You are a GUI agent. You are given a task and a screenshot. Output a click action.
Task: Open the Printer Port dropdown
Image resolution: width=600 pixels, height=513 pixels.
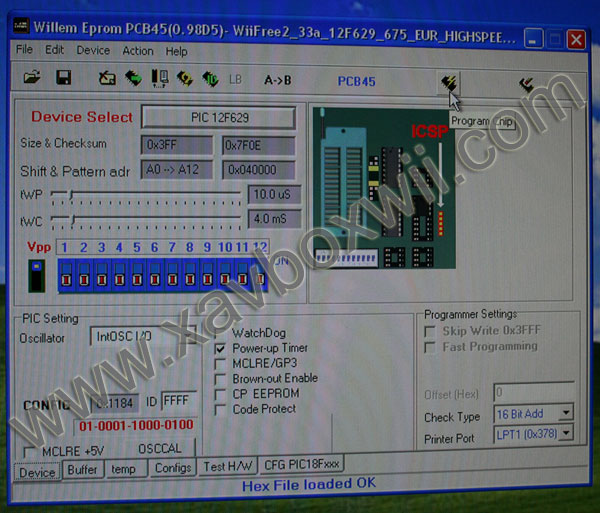(566, 433)
